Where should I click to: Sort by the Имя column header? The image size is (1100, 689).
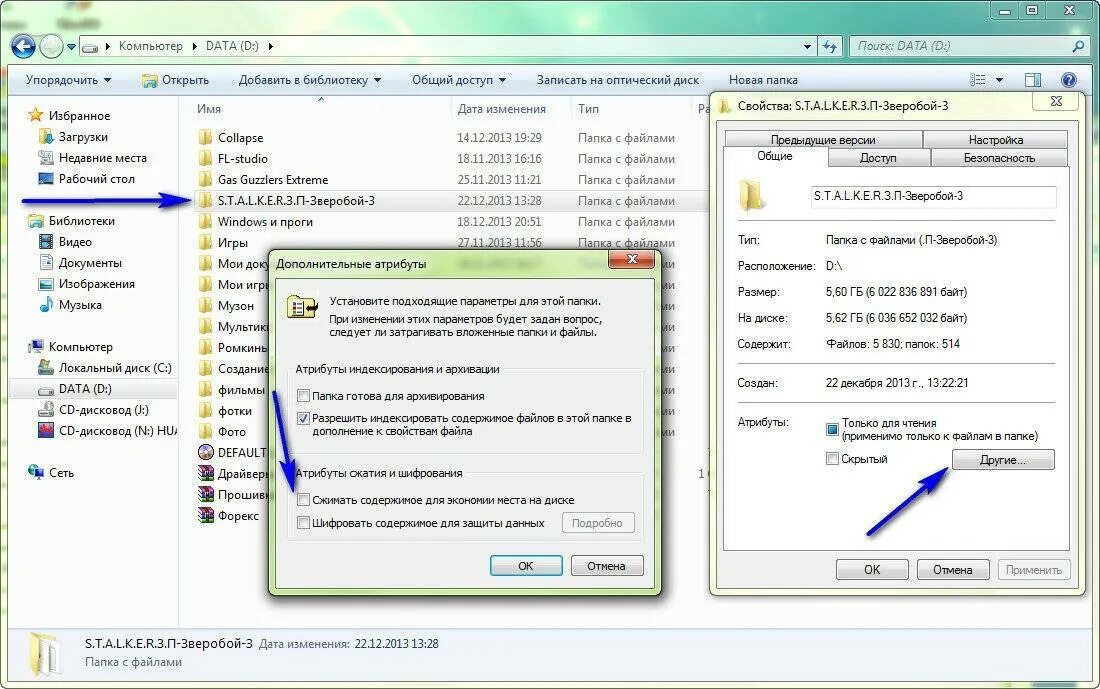click(209, 109)
